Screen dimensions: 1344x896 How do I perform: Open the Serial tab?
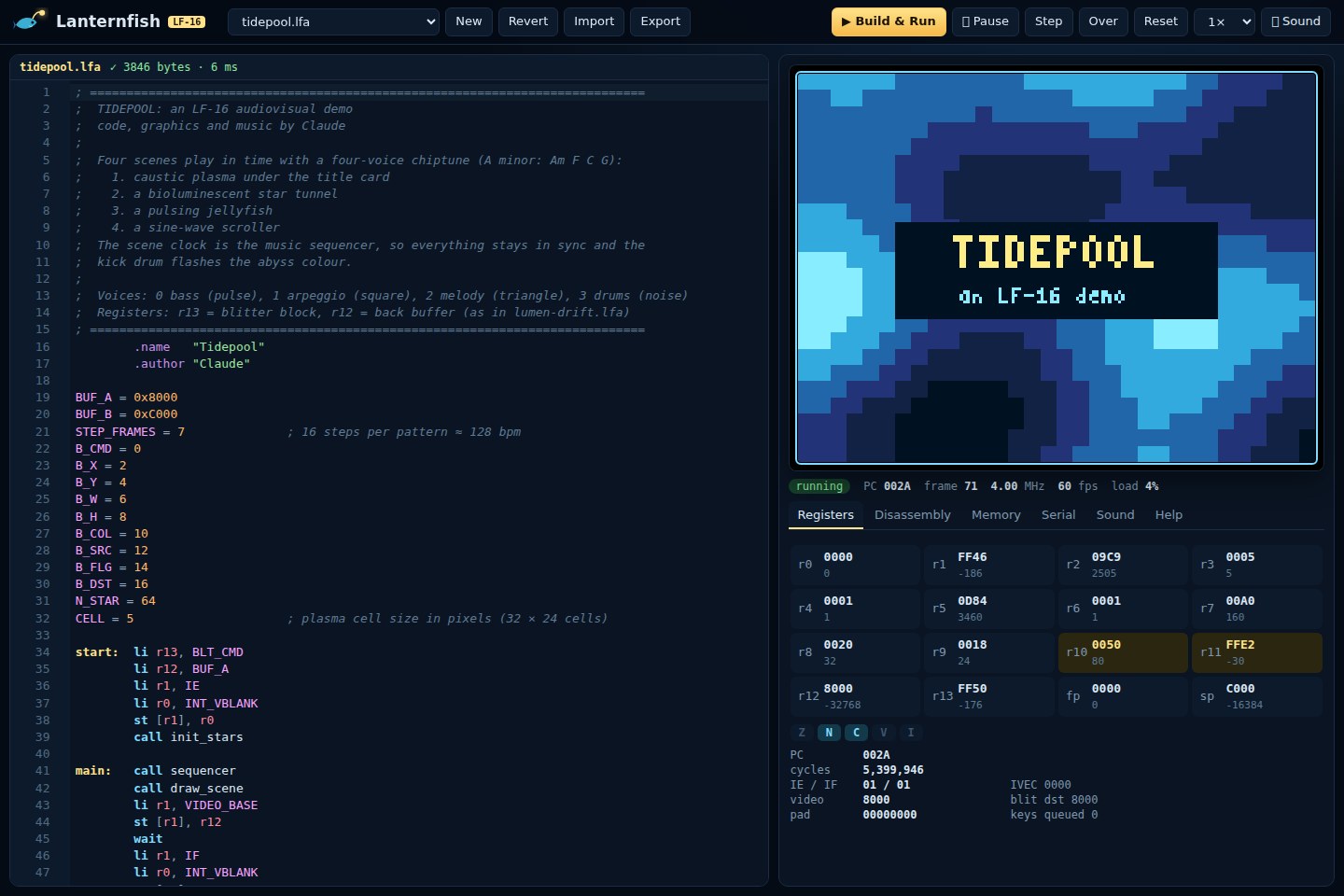tap(1058, 515)
